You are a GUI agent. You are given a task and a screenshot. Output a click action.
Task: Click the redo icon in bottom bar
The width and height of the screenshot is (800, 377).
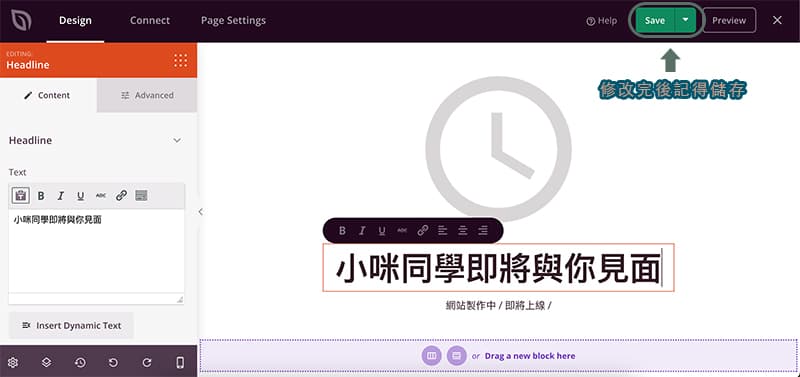pyautogui.click(x=147, y=362)
